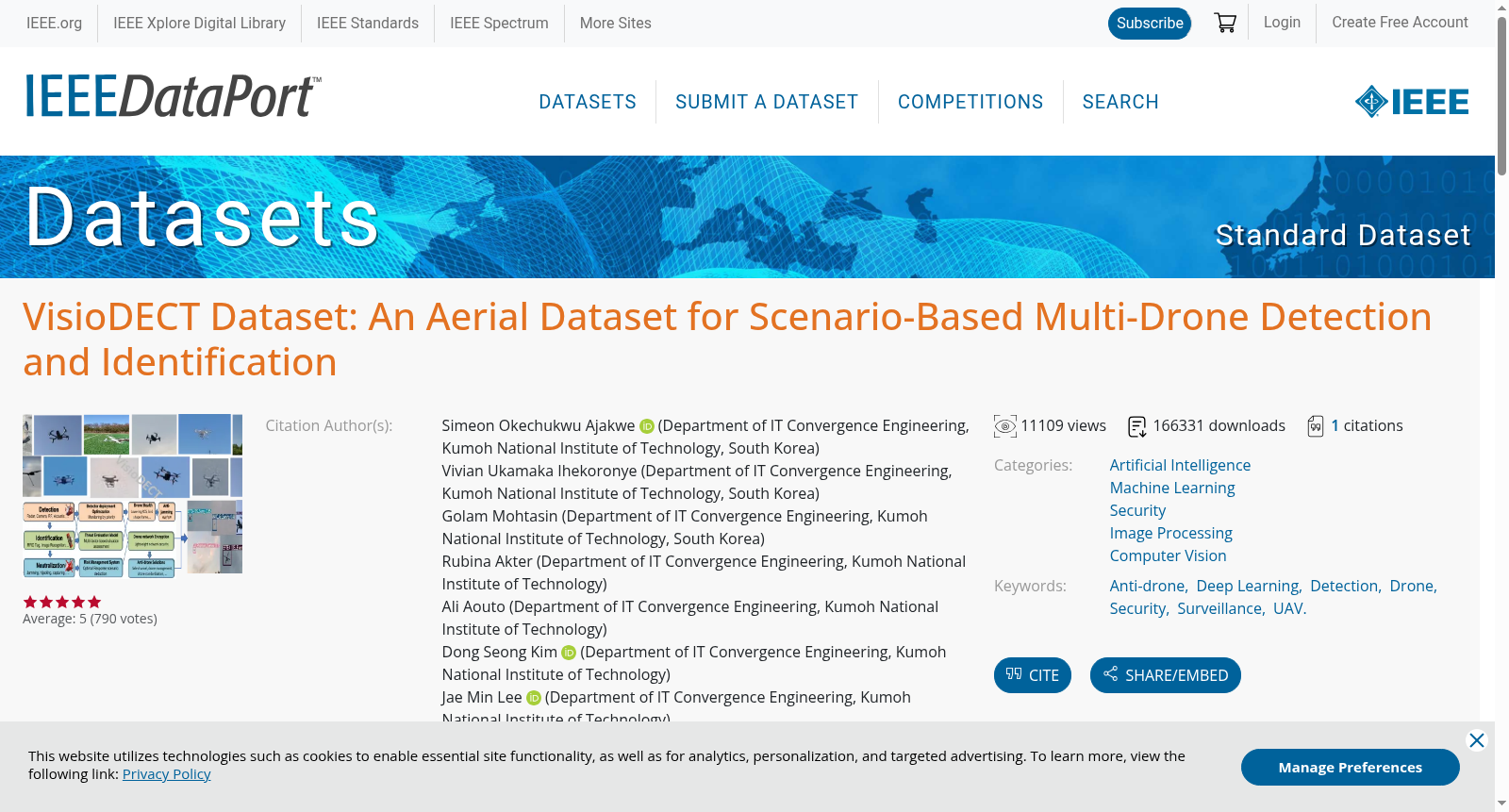Open the Artificial Intelligence category
The width and height of the screenshot is (1509, 812).
(1180, 465)
